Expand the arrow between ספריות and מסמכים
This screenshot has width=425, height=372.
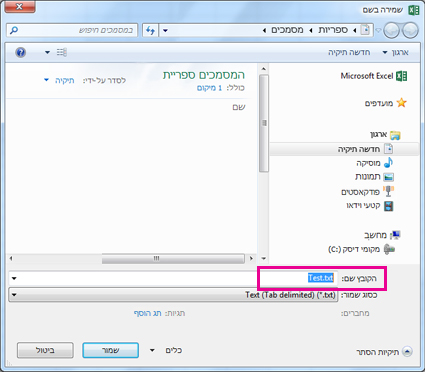coord(311,31)
